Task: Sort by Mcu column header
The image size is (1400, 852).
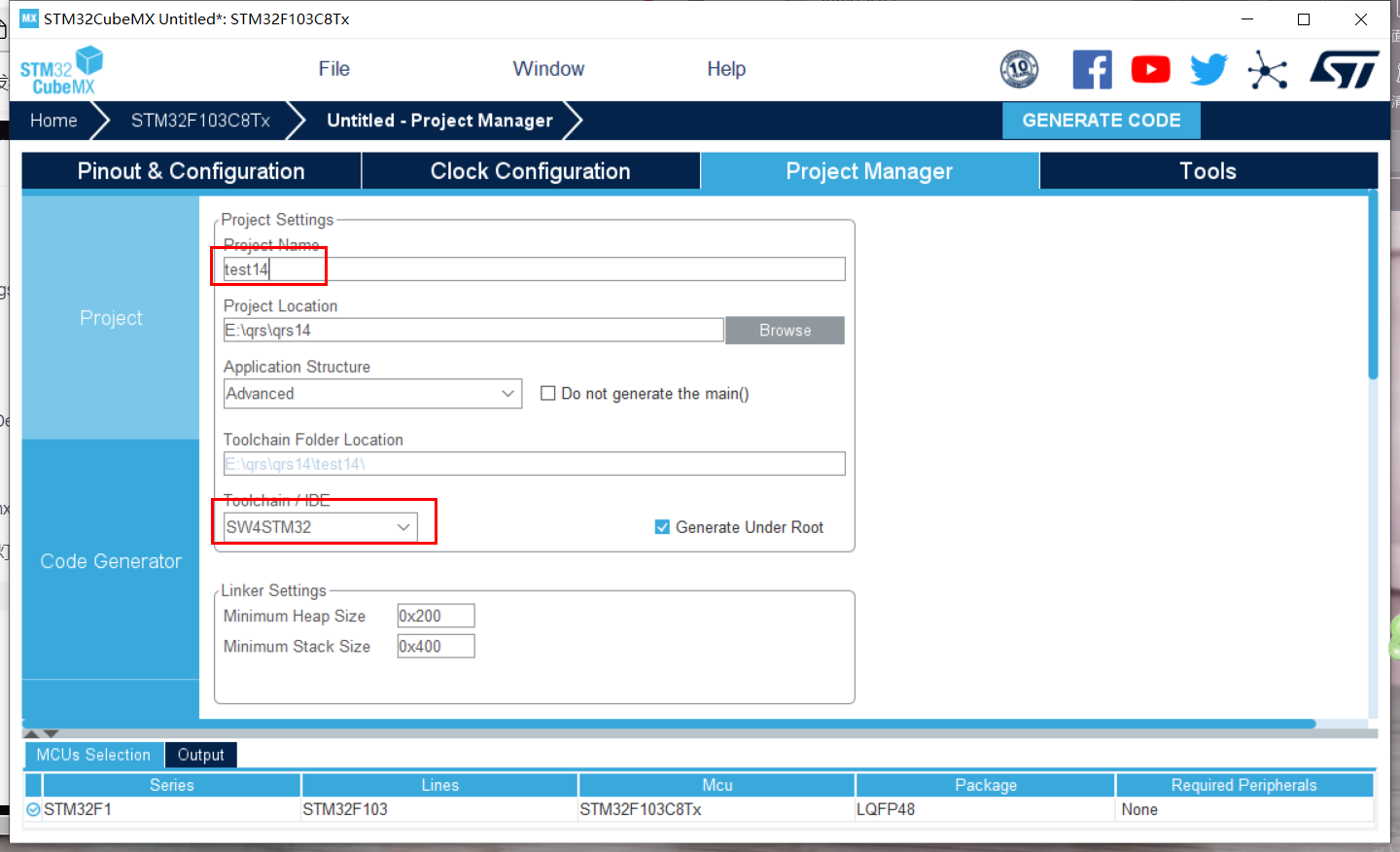Action: click(717, 785)
